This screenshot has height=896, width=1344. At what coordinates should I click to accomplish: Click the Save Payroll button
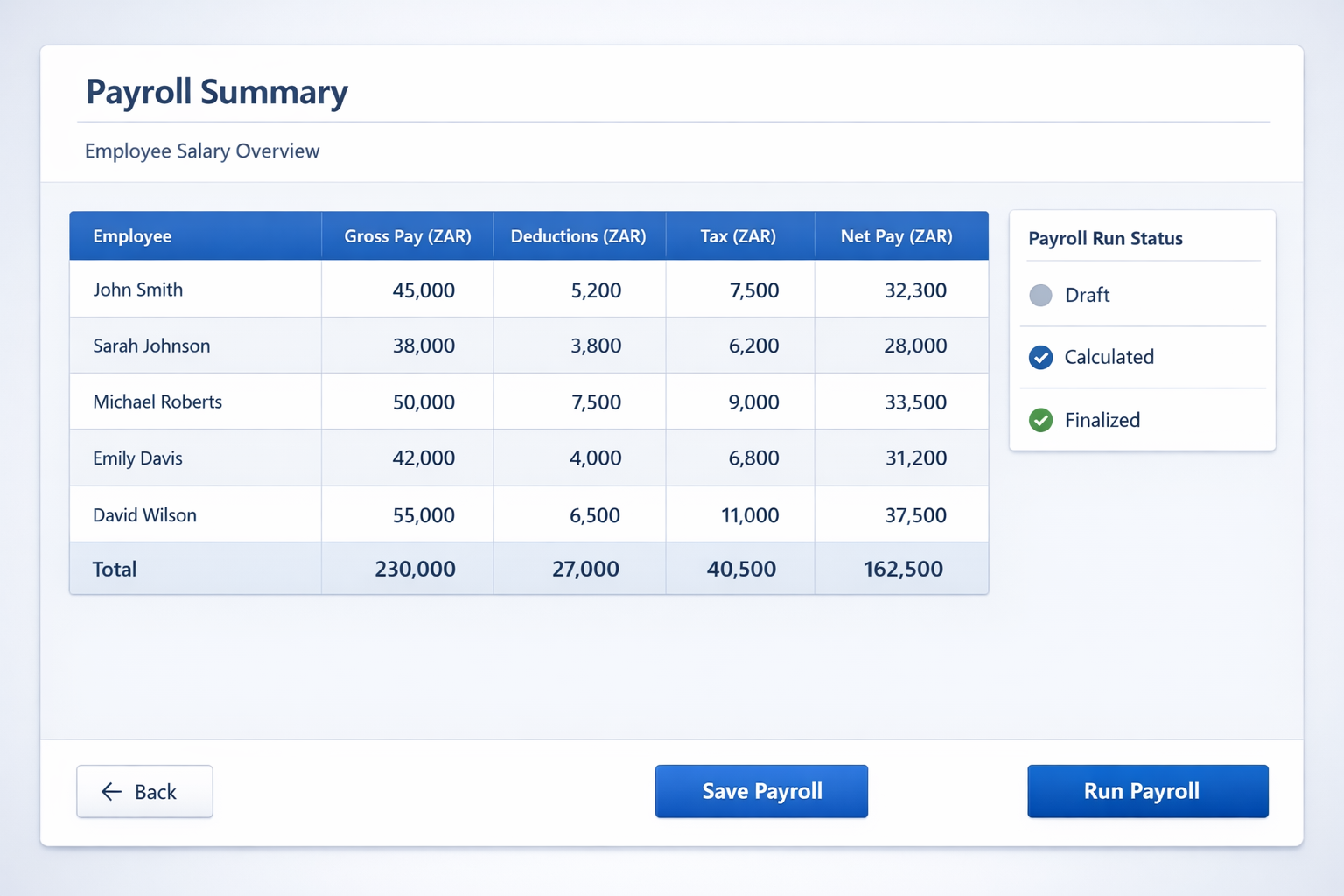coord(761,791)
